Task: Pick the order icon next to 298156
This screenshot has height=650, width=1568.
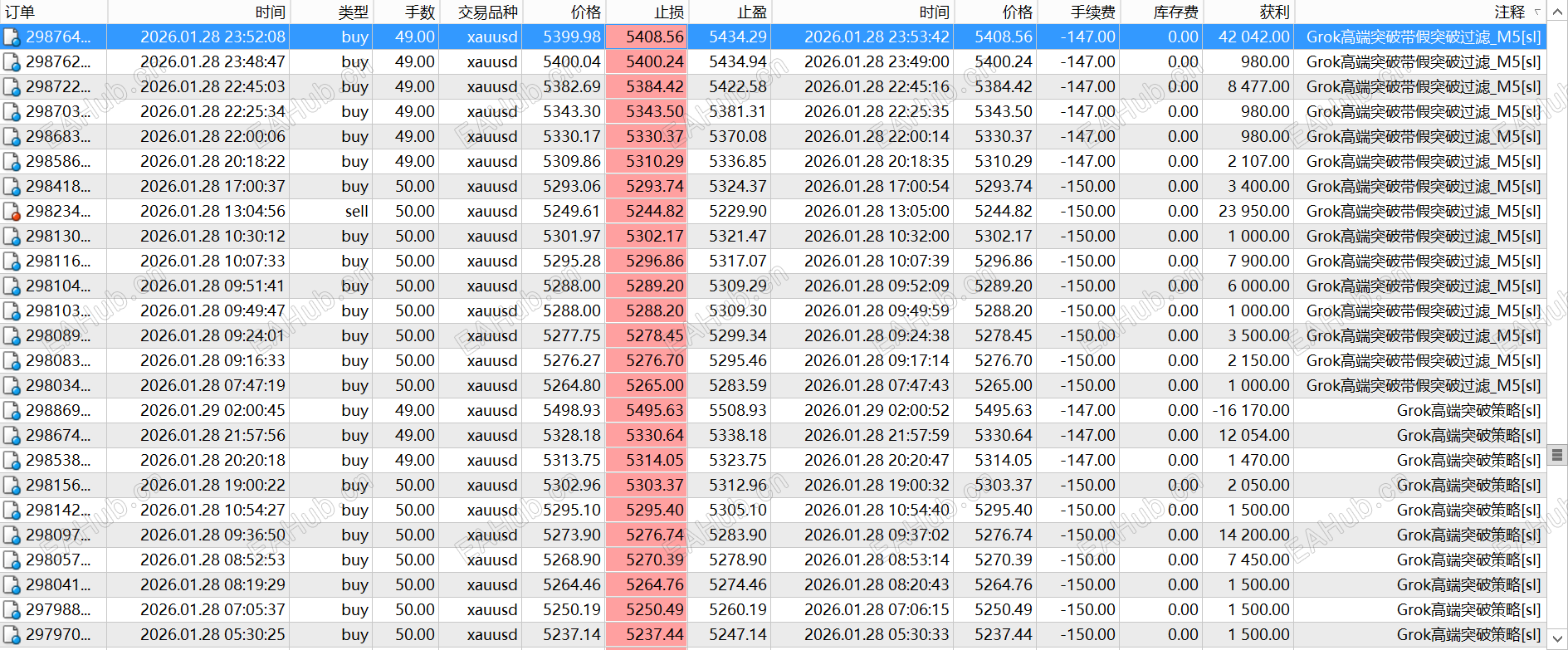Action: [12, 486]
